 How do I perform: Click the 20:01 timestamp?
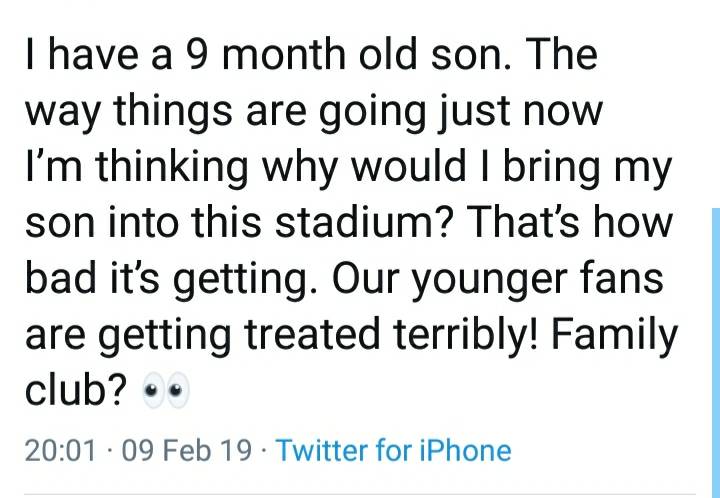61,450
